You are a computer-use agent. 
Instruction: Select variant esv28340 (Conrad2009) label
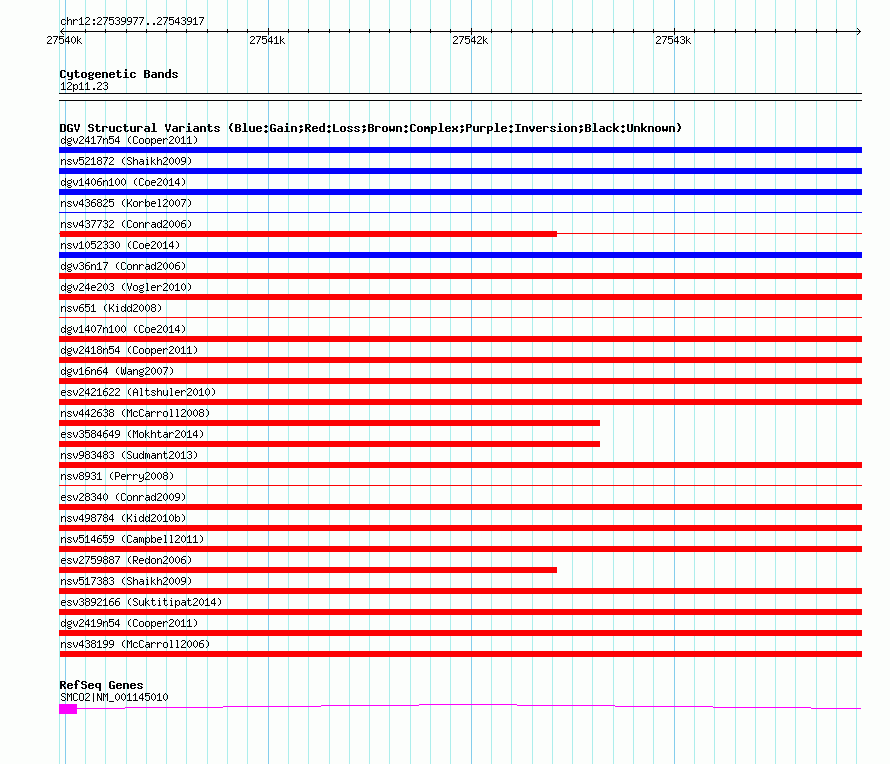123,497
